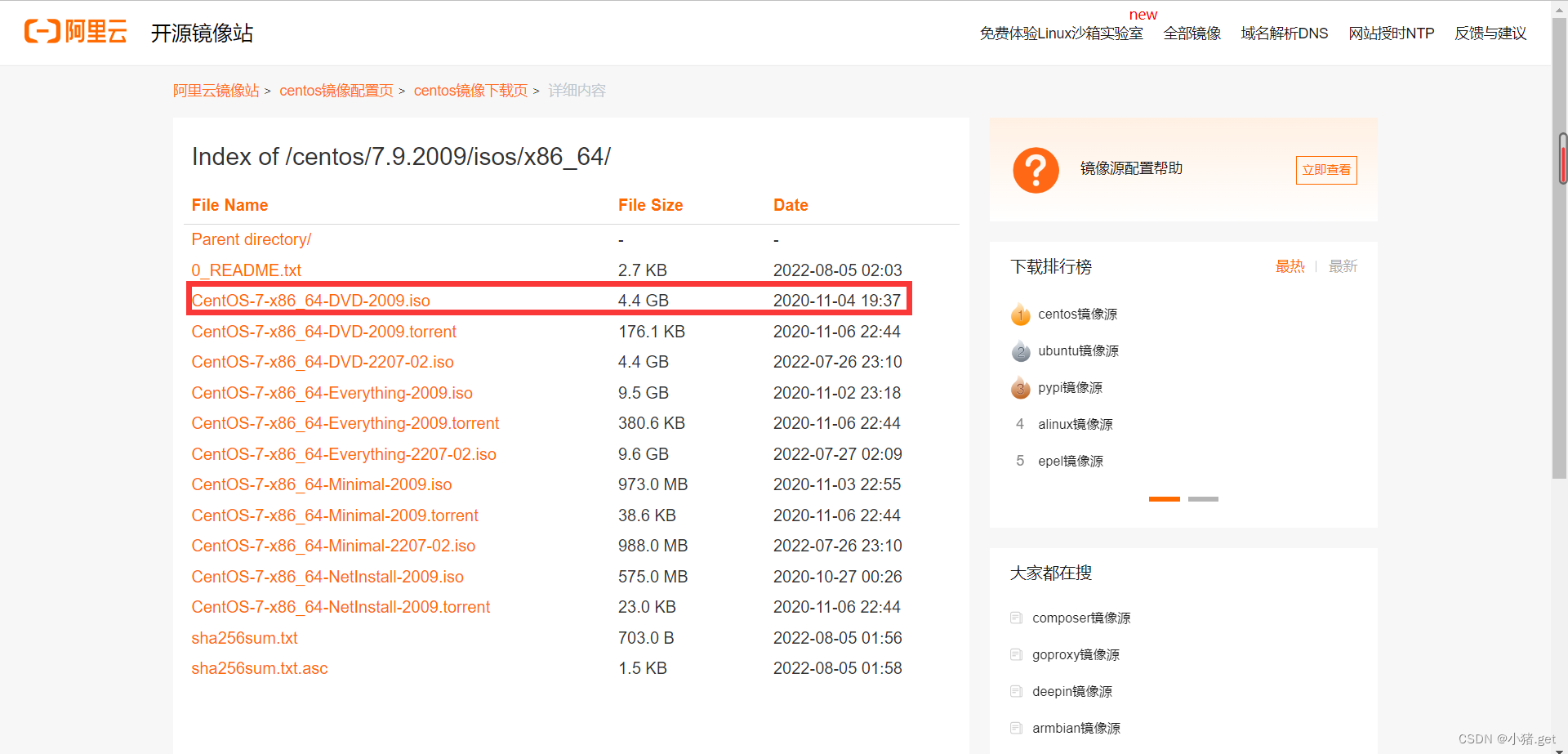
Task: Click the red new badge in navigation
Action: click(1143, 15)
